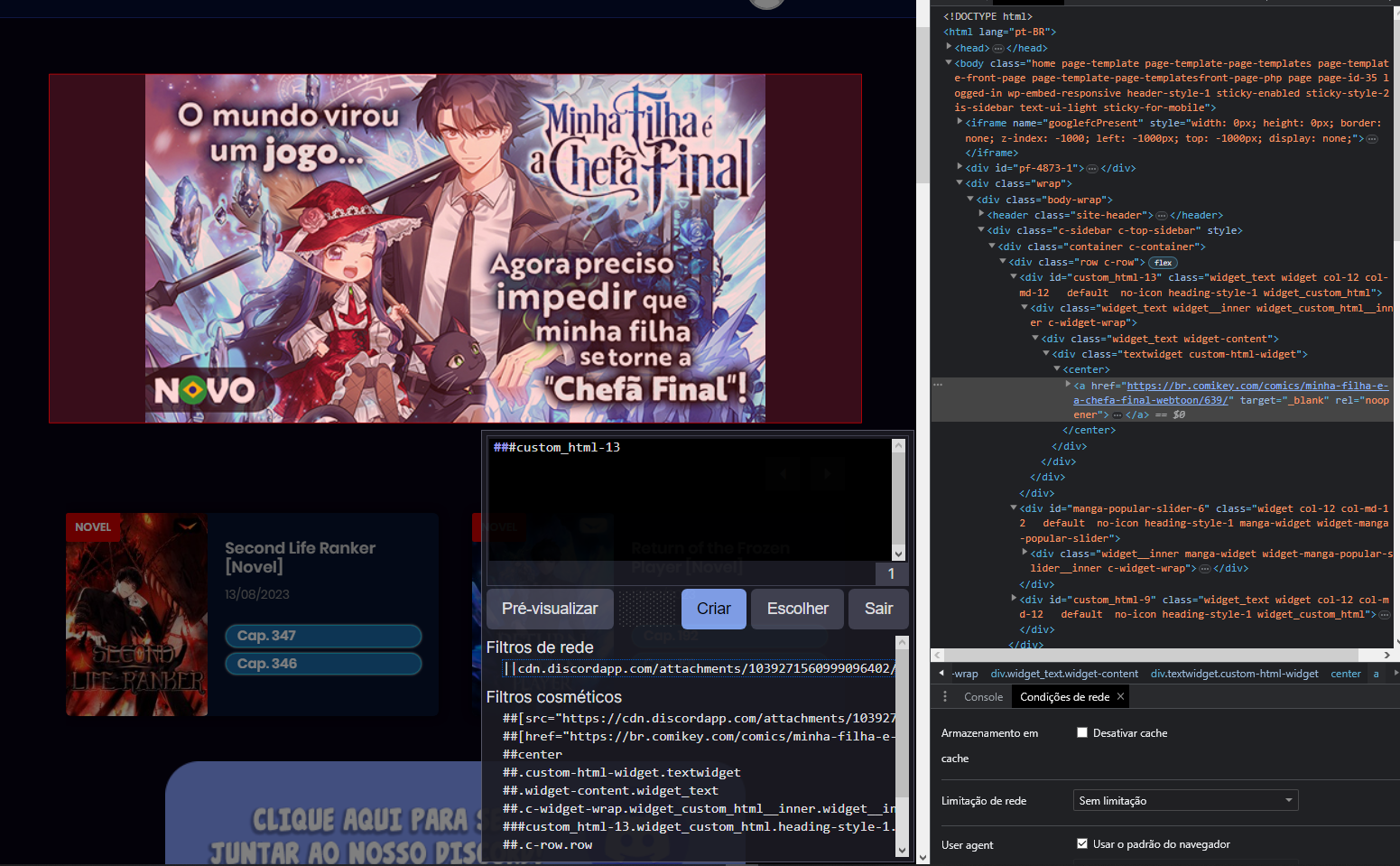Expand the selected anchor element node
The height and width of the screenshot is (866, 1400).
tap(1068, 386)
